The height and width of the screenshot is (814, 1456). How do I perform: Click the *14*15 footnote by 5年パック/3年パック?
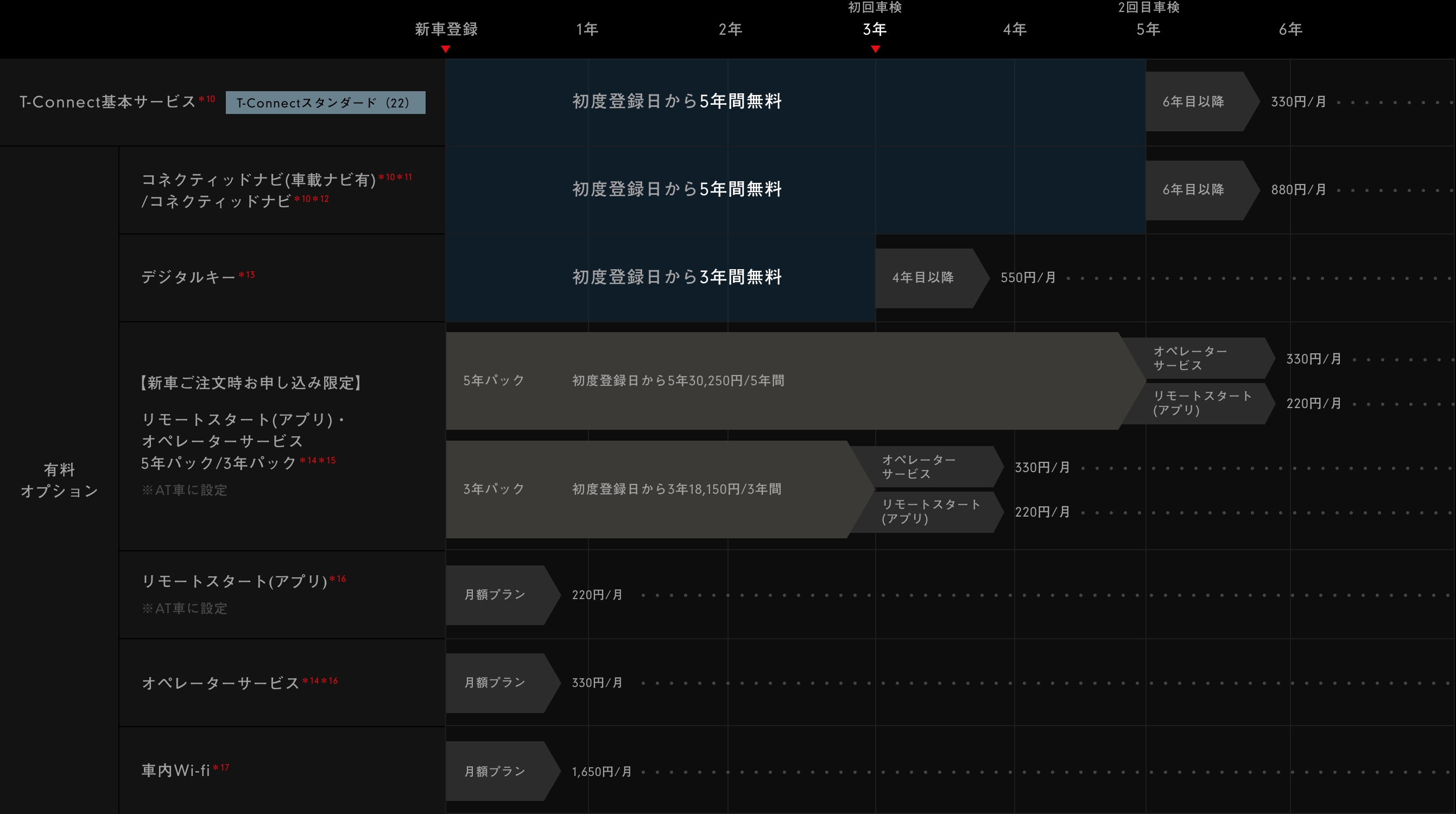(318, 460)
